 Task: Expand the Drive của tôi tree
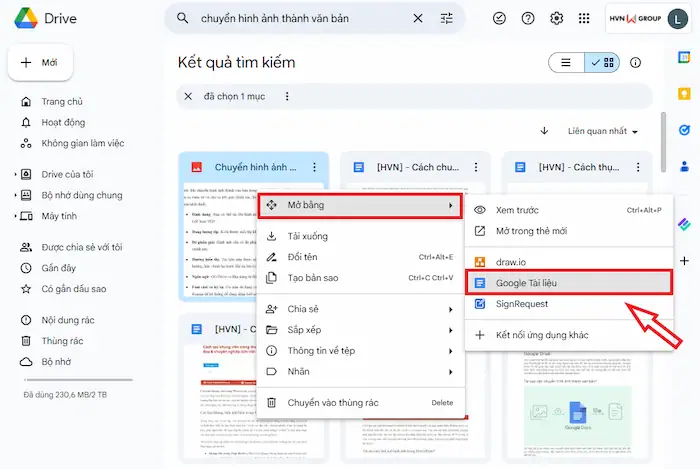point(15,175)
